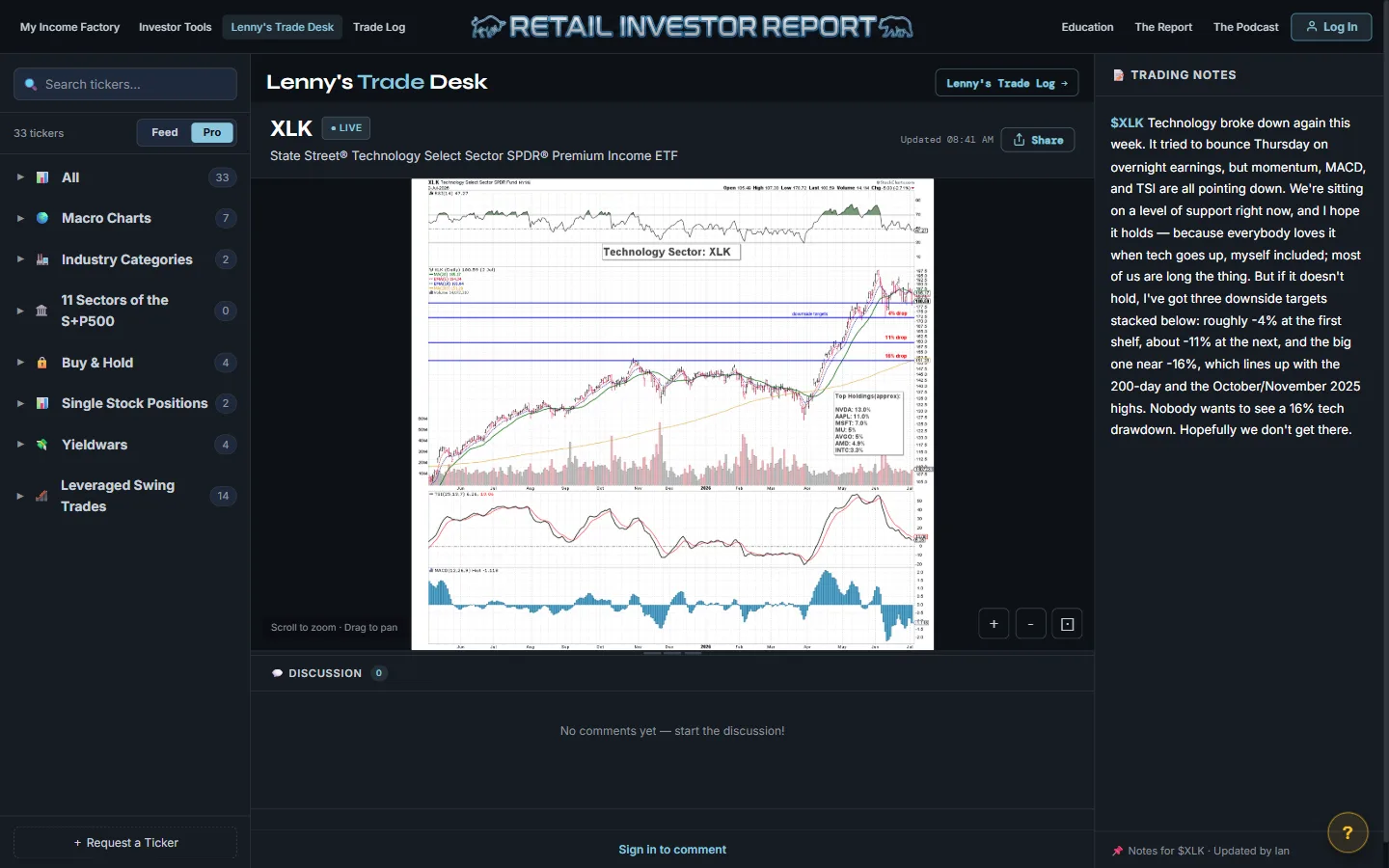Select the Macro Charts category label

(106, 218)
